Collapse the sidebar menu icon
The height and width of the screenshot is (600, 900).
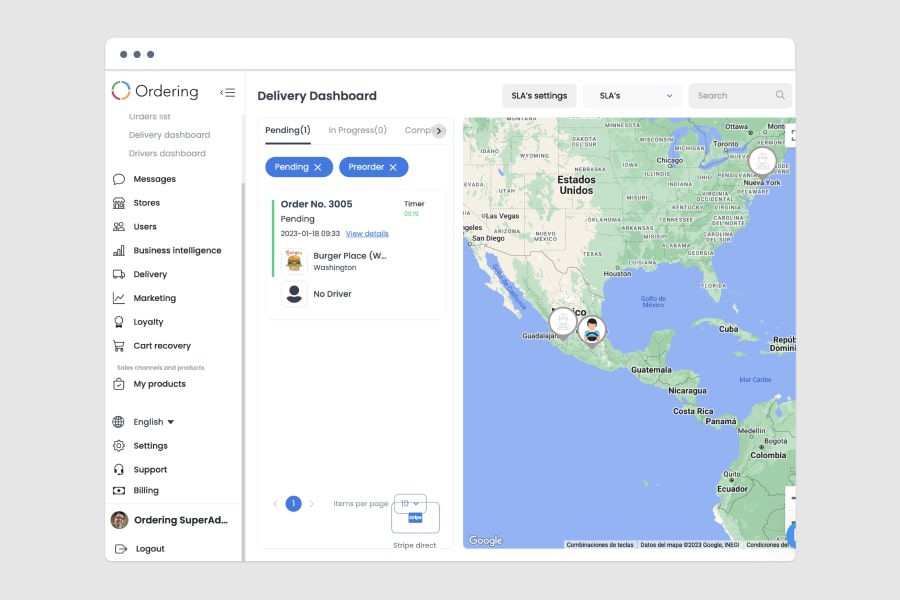point(227,92)
